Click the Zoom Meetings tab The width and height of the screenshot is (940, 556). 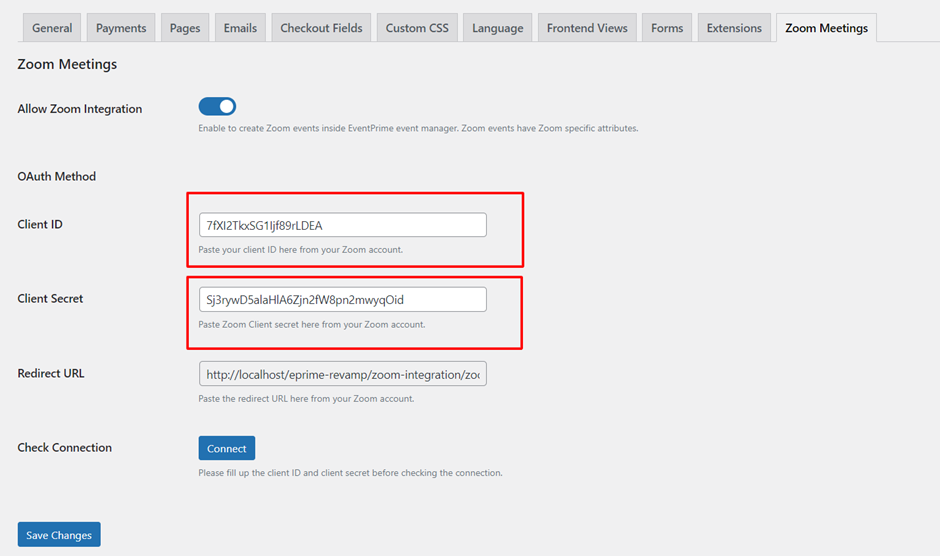point(826,28)
